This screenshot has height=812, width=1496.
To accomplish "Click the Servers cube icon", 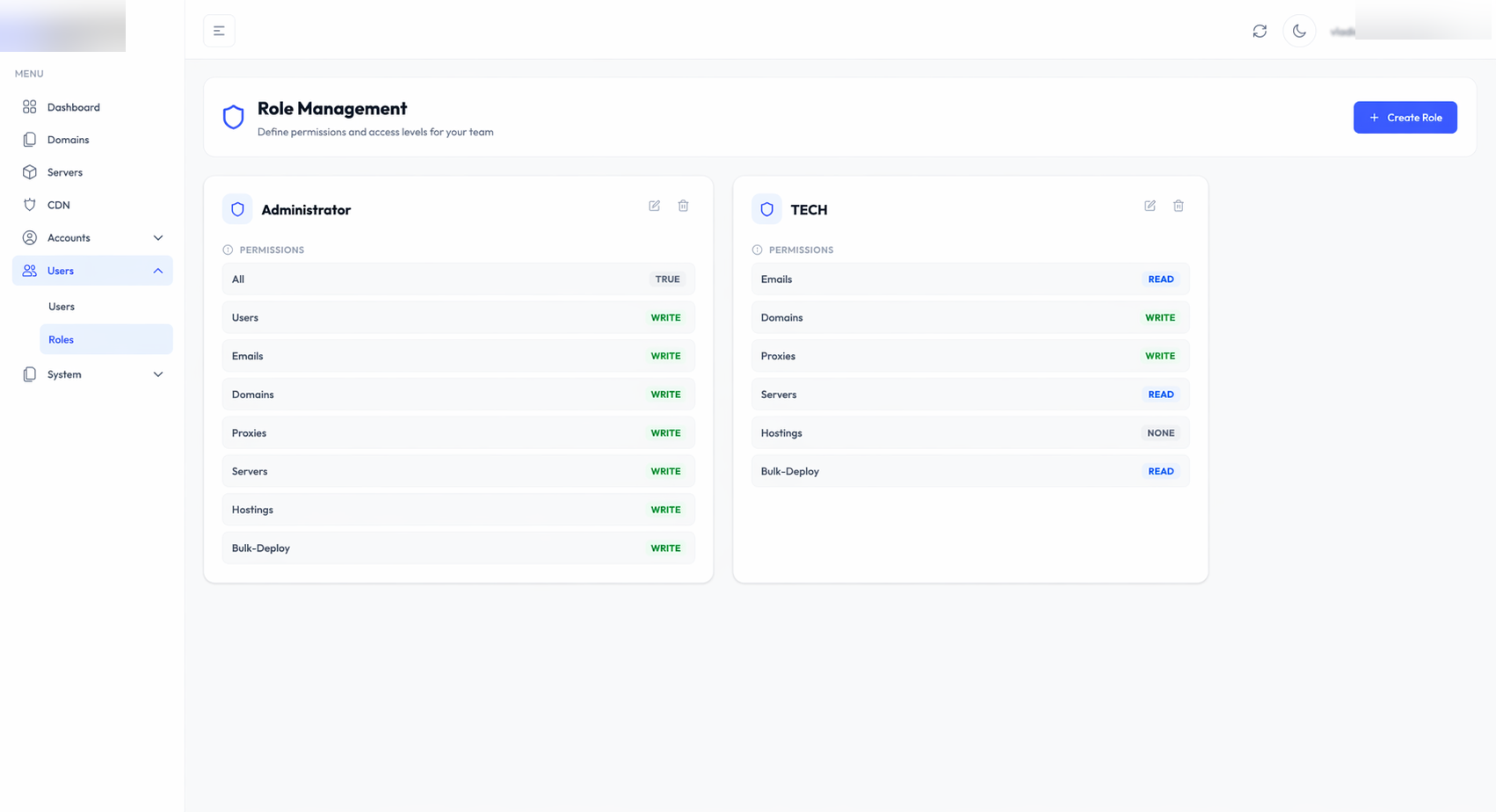I will pos(30,172).
